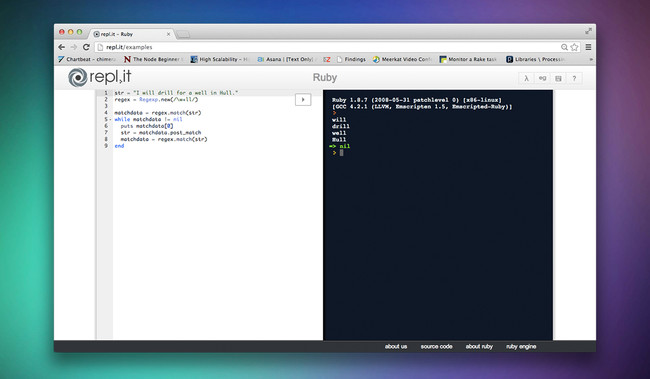Click the 'about us' footer link
Image resolution: width=650 pixels, height=379 pixels.
click(x=396, y=347)
